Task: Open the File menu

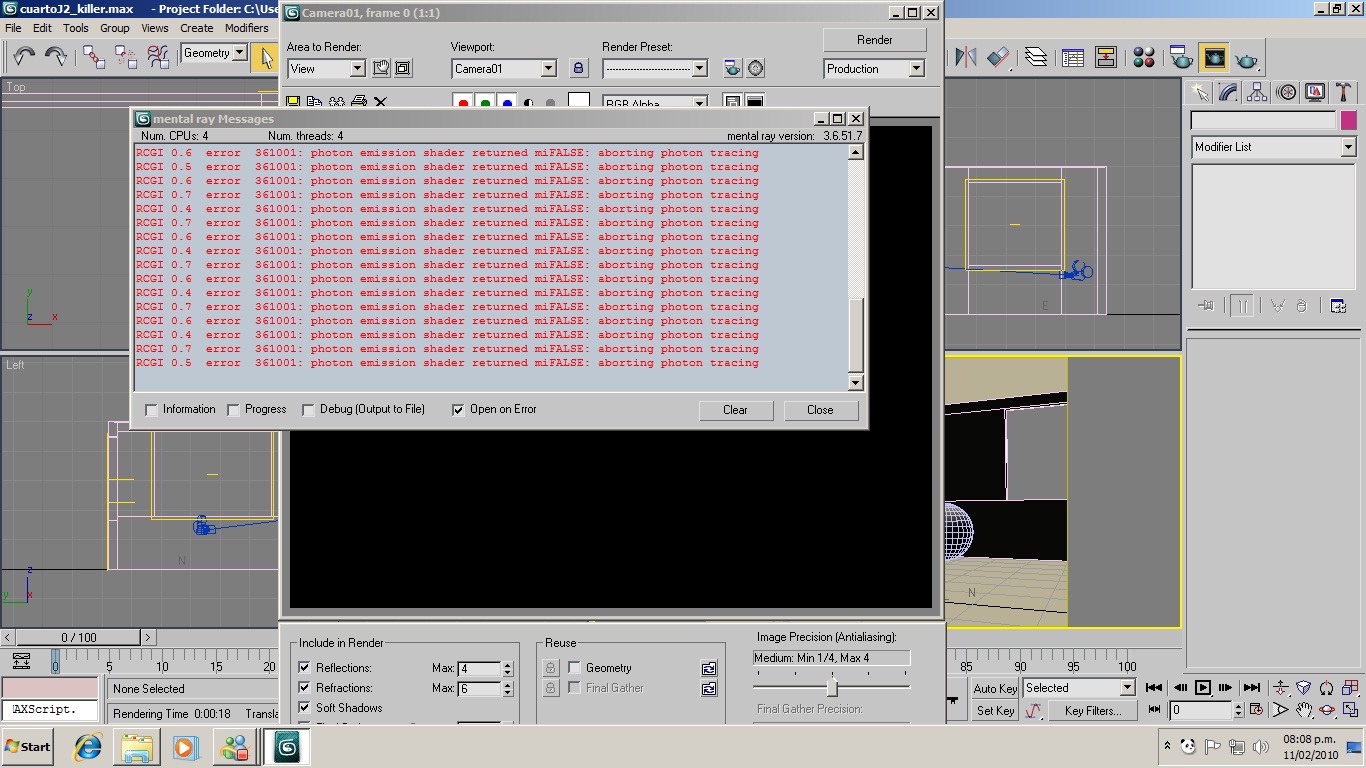Action: (x=14, y=28)
